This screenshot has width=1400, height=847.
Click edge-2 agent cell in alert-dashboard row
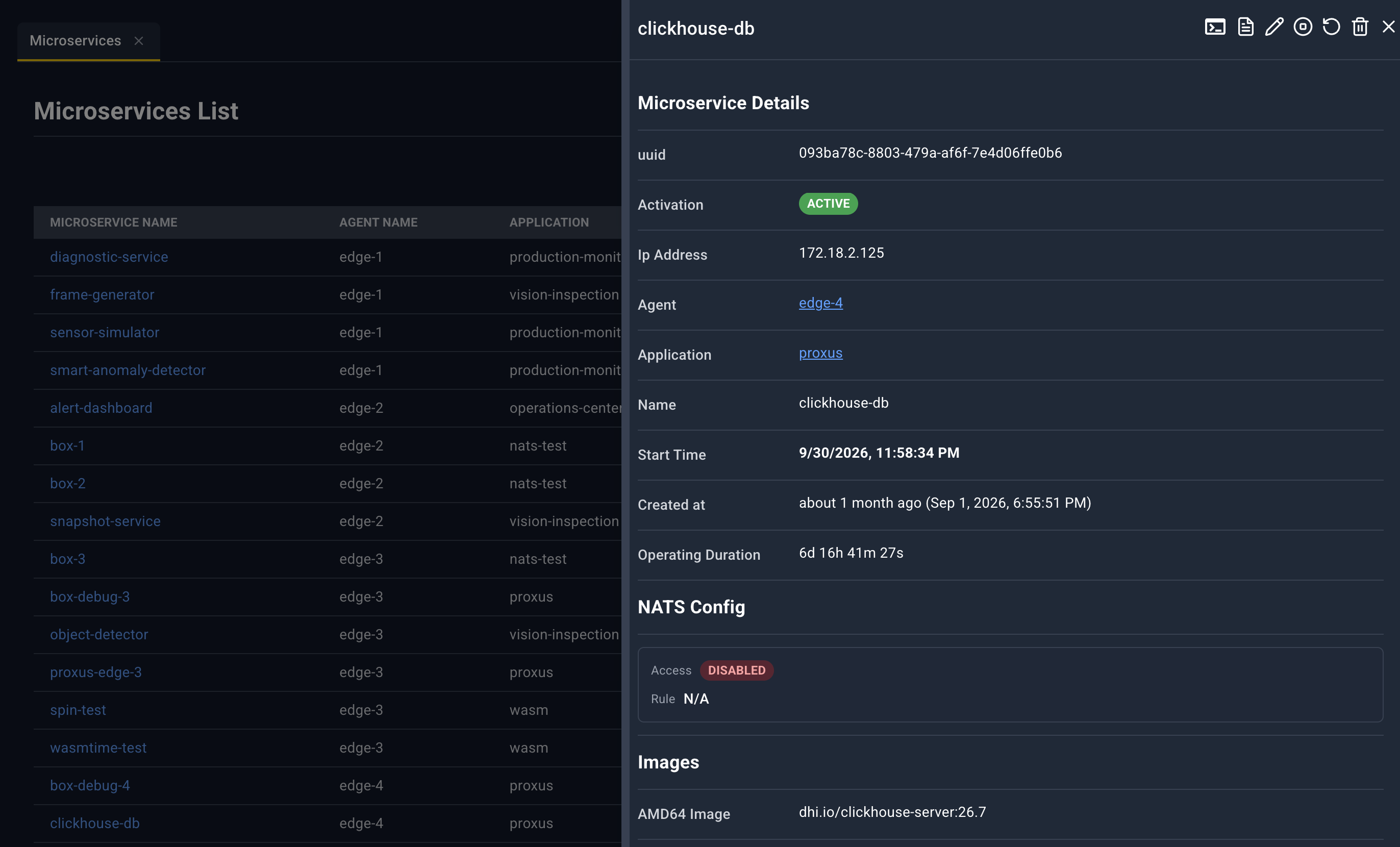click(361, 408)
